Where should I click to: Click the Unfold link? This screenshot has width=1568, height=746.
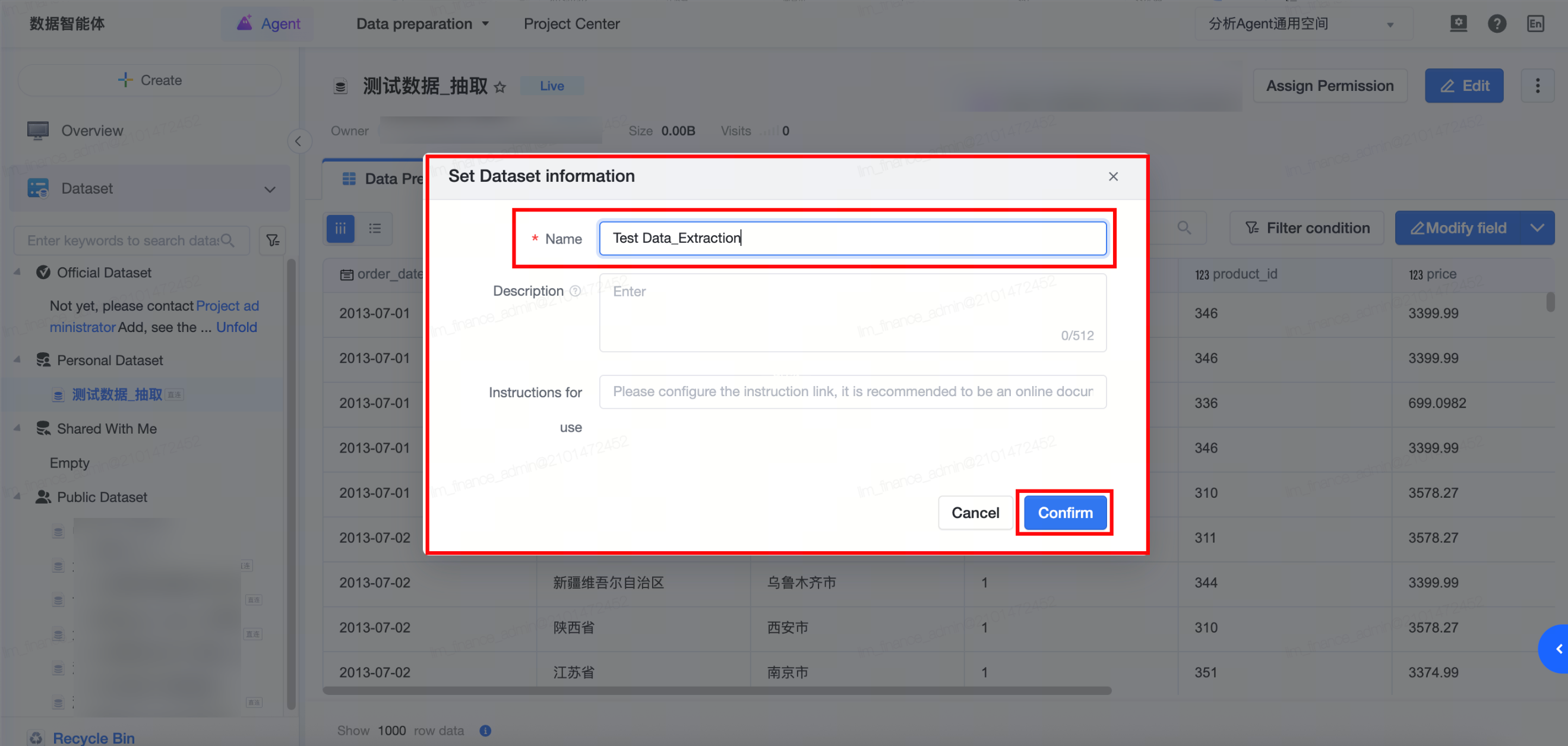click(236, 327)
